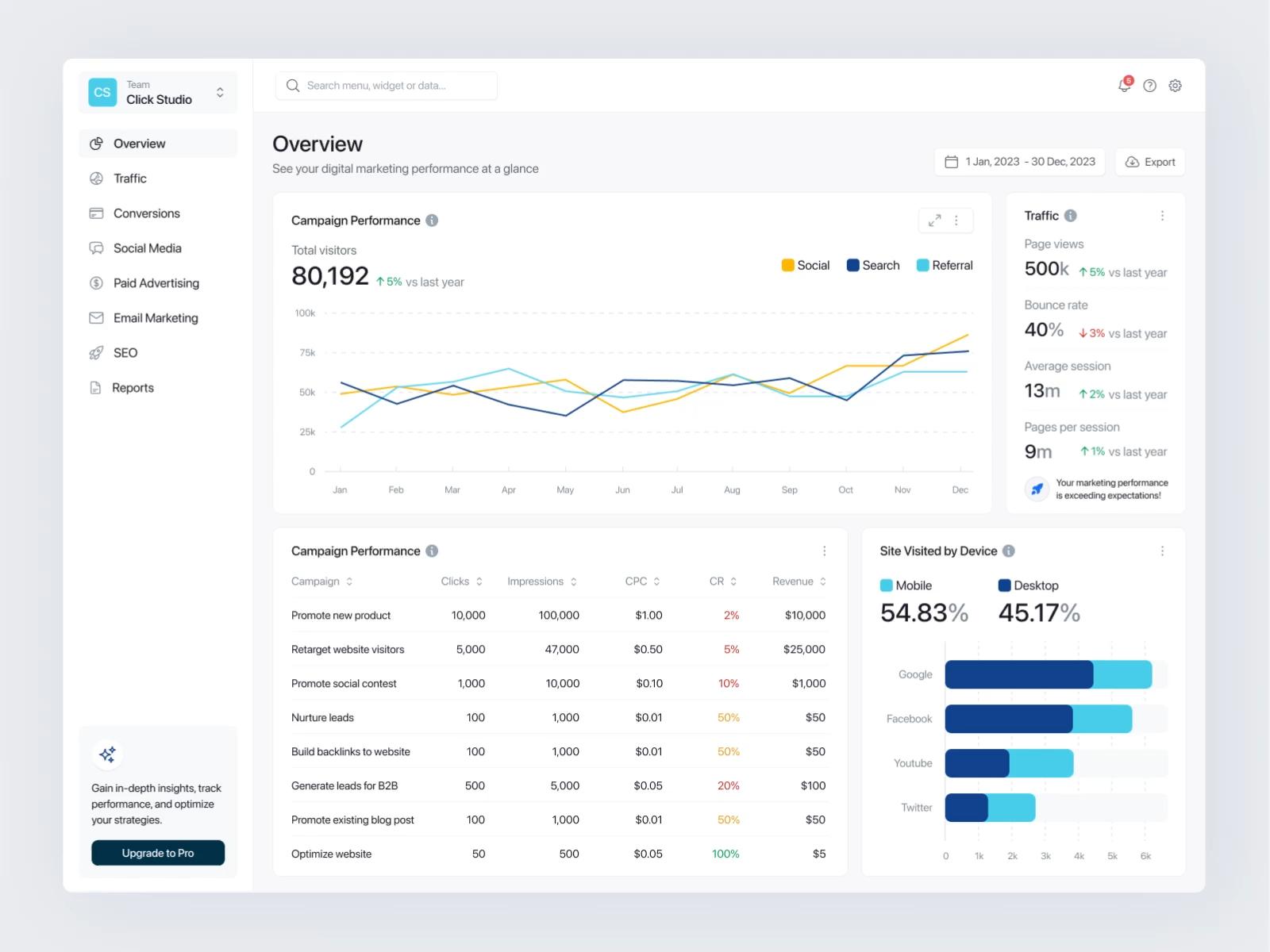Open the help question mark icon
1270x952 pixels.
tap(1150, 86)
